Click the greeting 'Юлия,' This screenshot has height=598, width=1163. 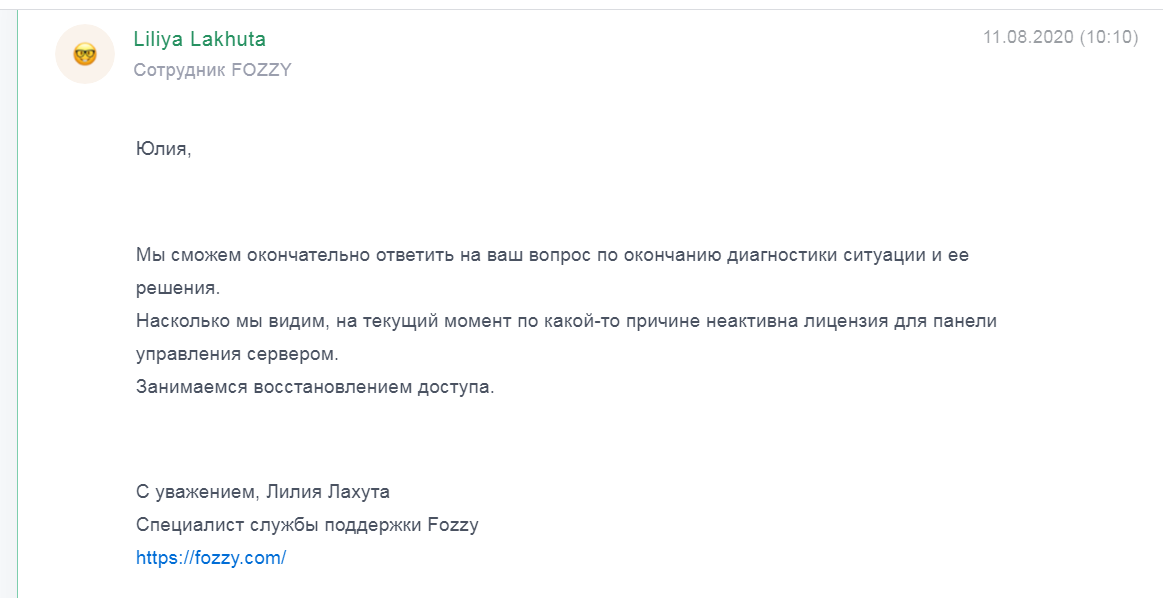pos(162,149)
